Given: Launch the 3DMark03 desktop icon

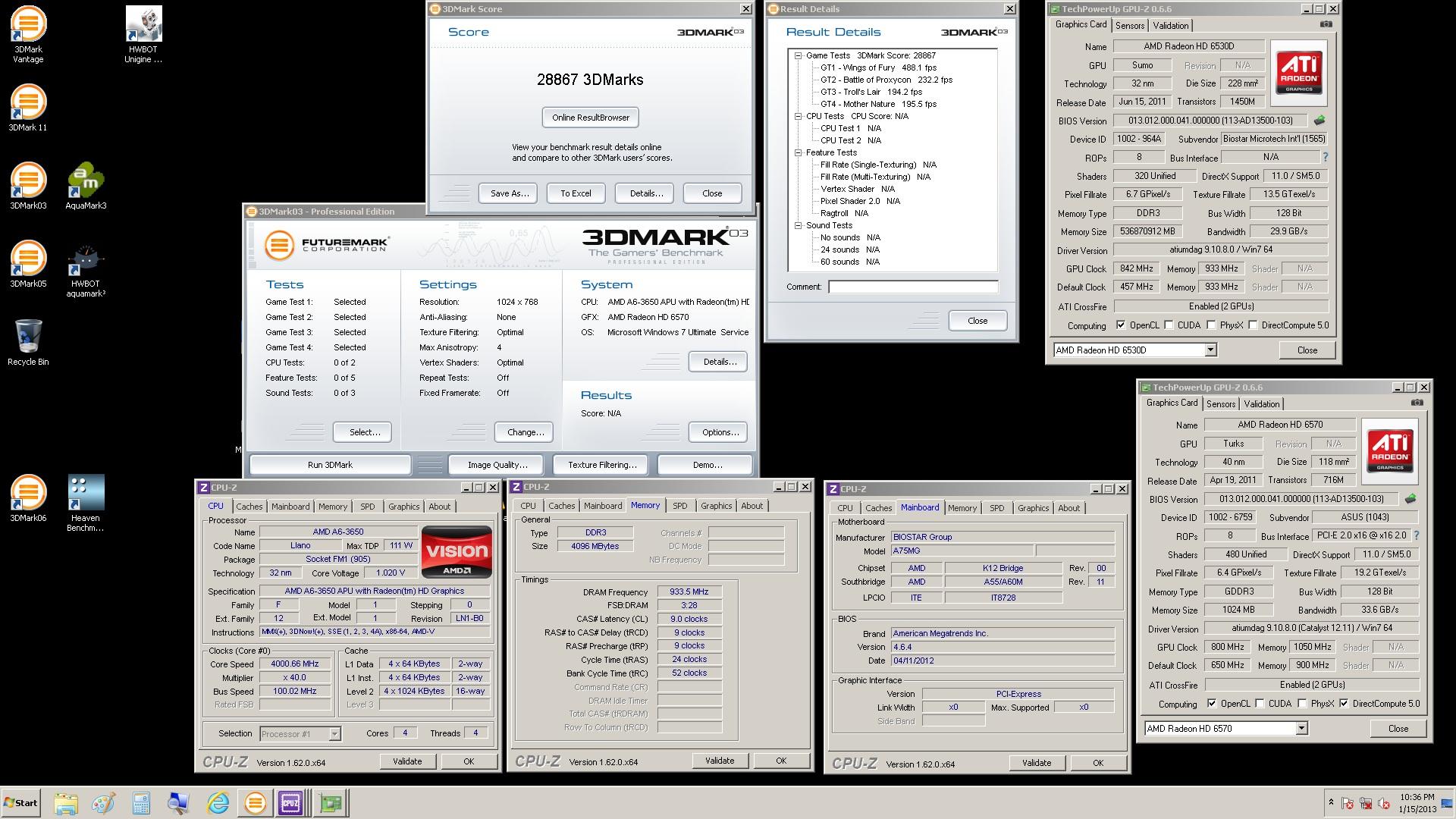Looking at the screenshot, I should (28, 185).
